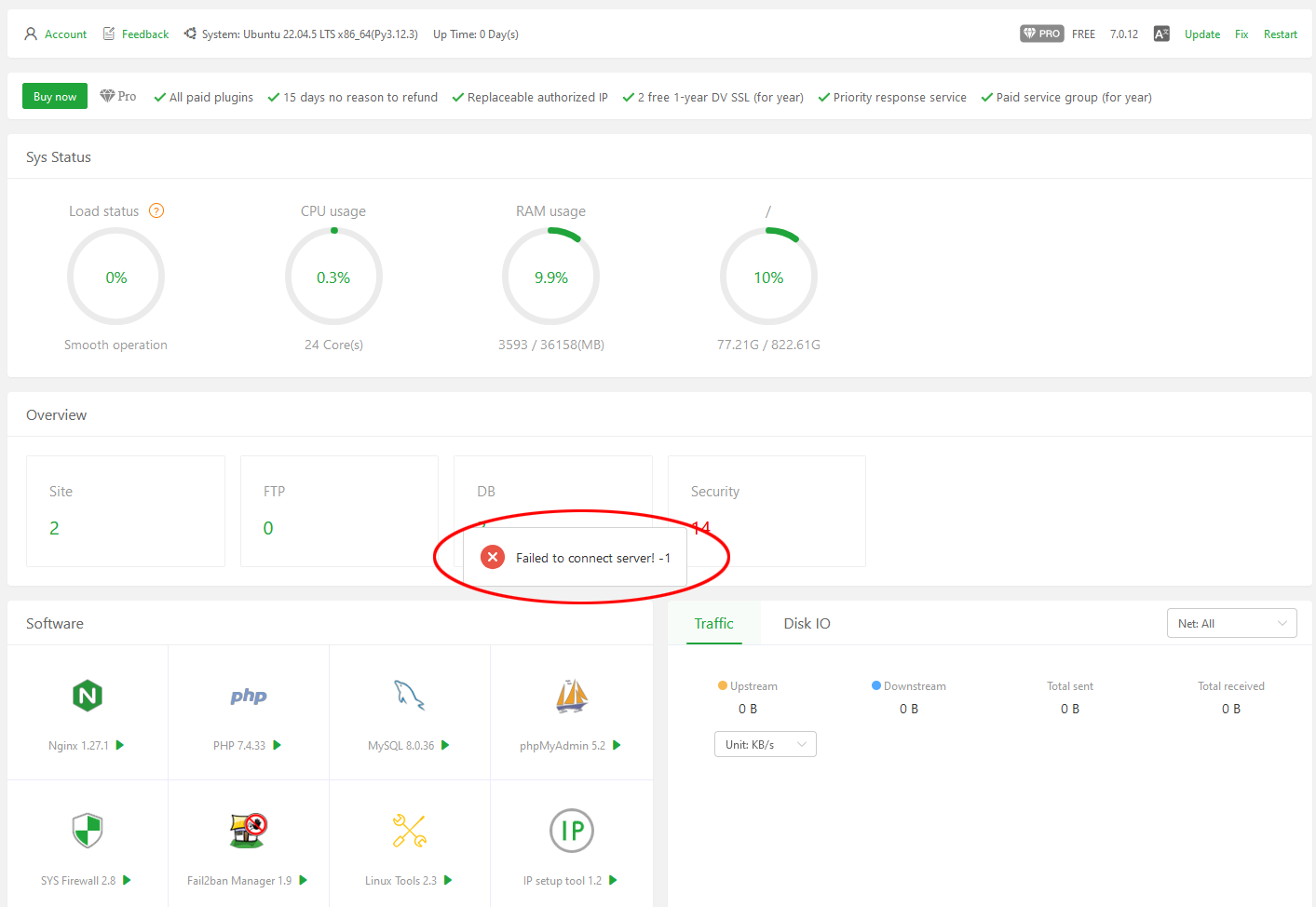This screenshot has width=1316, height=907.
Task: Click the version number 7.0.12
Action: pyautogui.click(x=1124, y=34)
